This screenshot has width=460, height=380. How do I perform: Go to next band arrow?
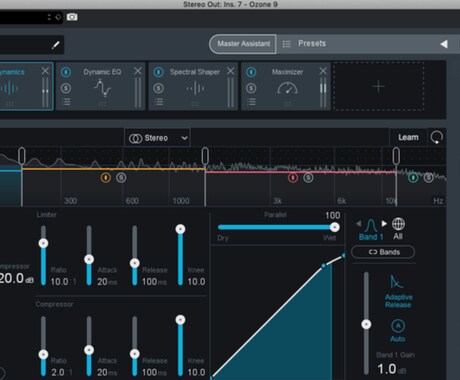[x=384, y=223]
